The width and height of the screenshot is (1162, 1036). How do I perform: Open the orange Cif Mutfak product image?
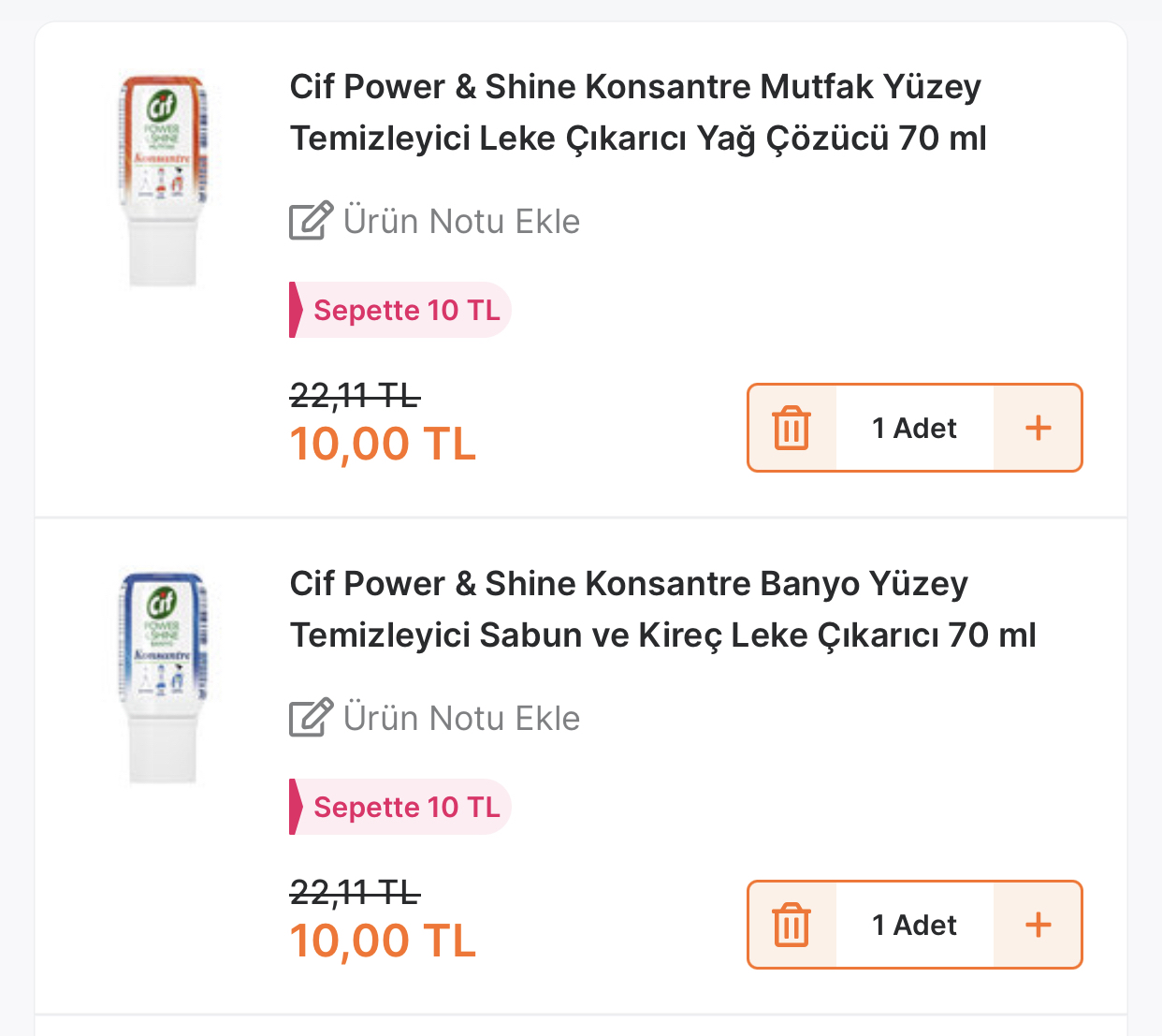point(163,181)
